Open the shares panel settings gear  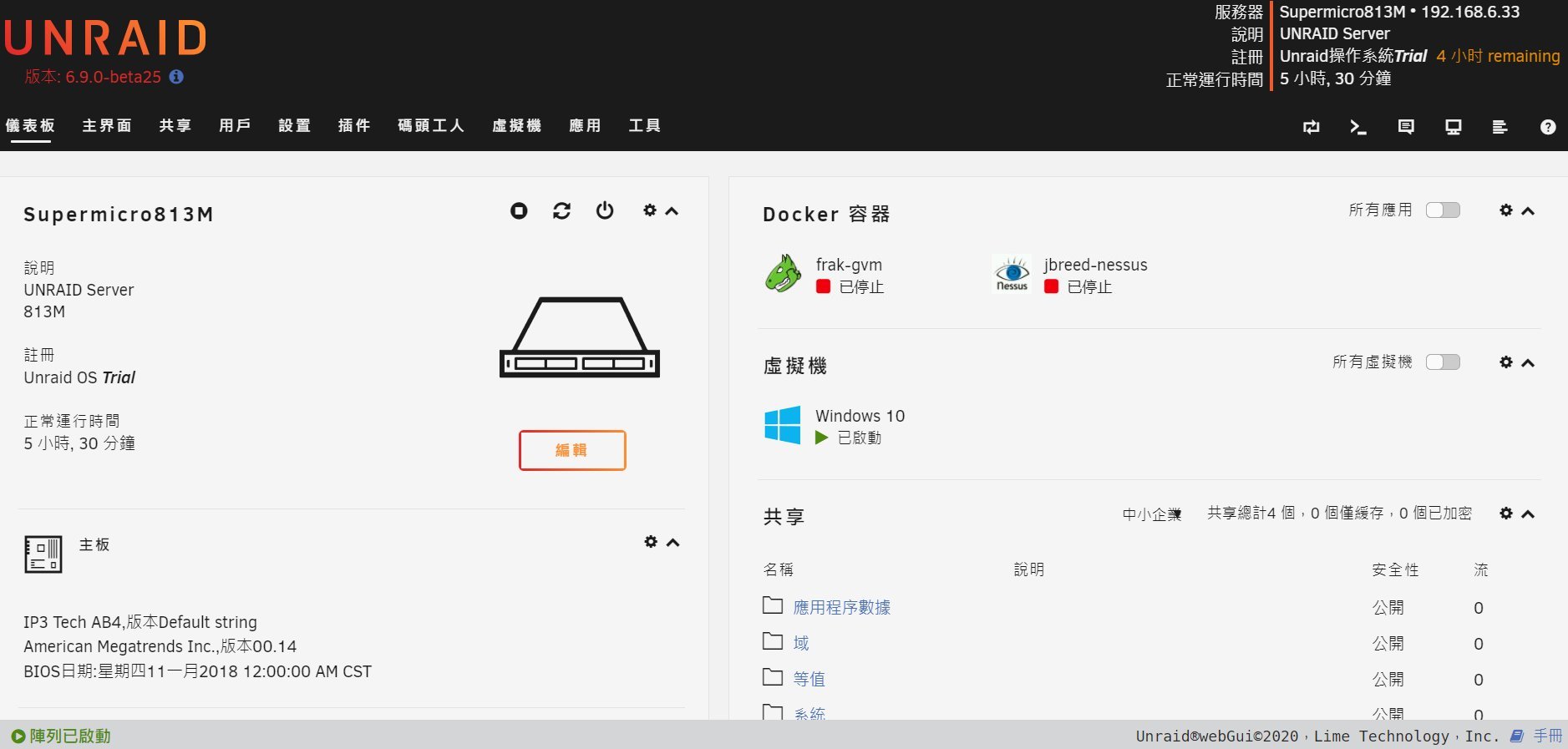pyautogui.click(x=1505, y=514)
